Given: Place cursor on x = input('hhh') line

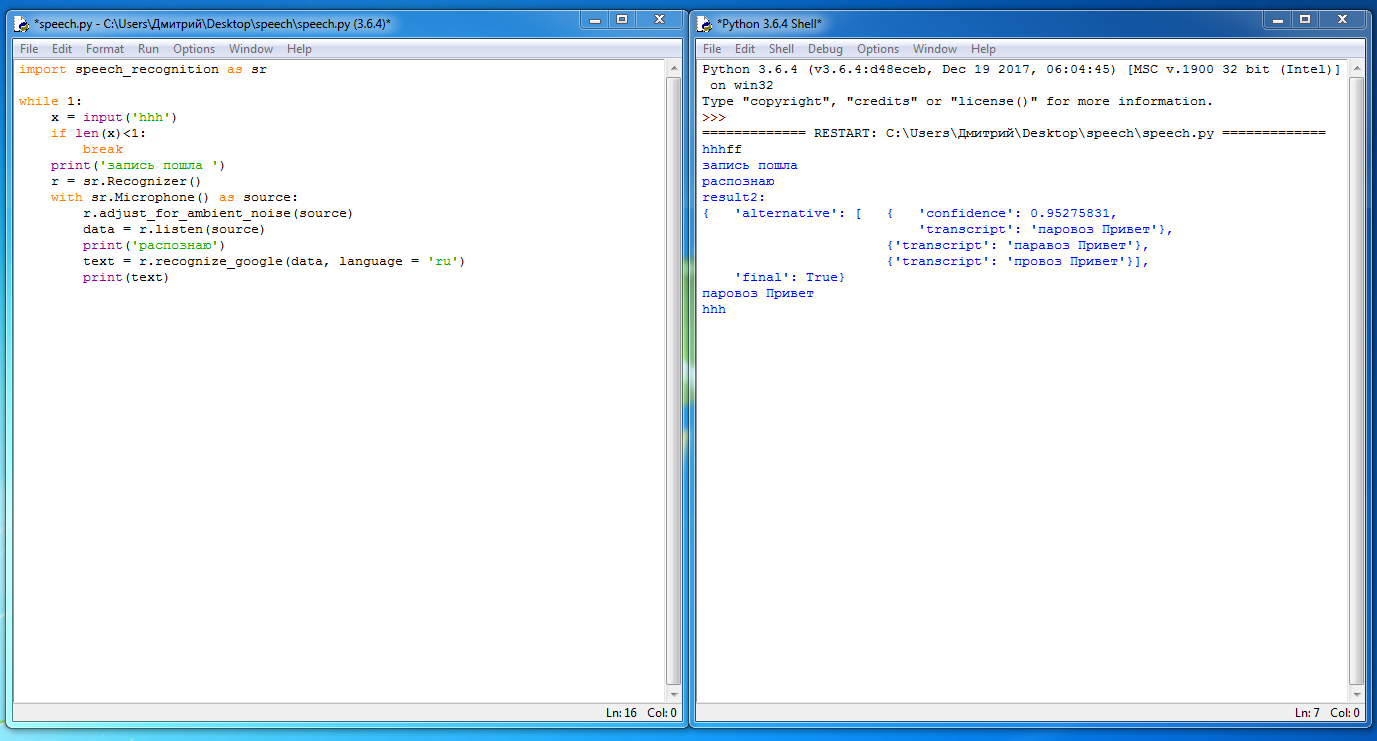Looking at the screenshot, I should (114, 118).
